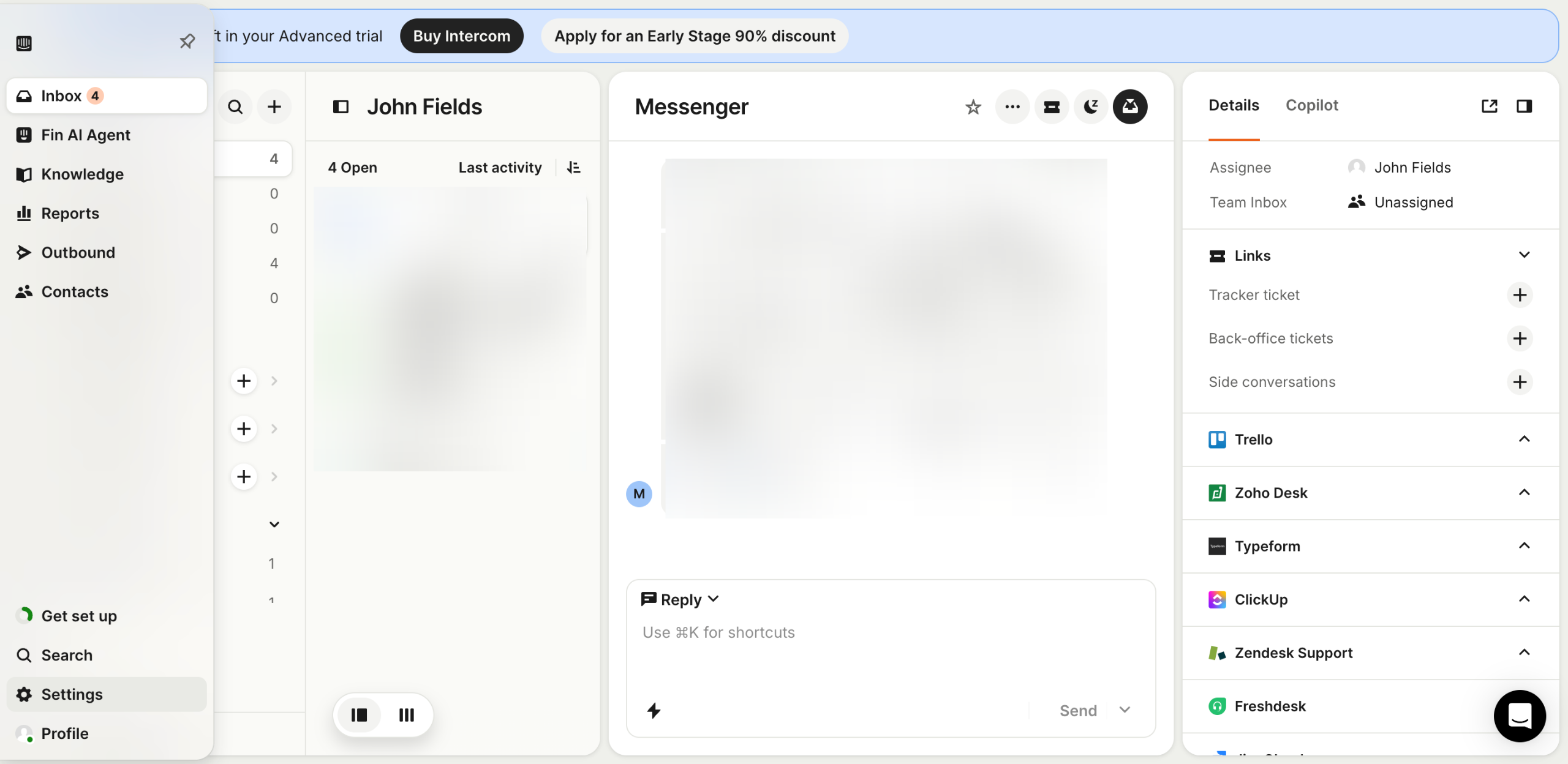The height and width of the screenshot is (764, 1568).
Task: Click the third plus in inbox list
Action: [244, 477]
